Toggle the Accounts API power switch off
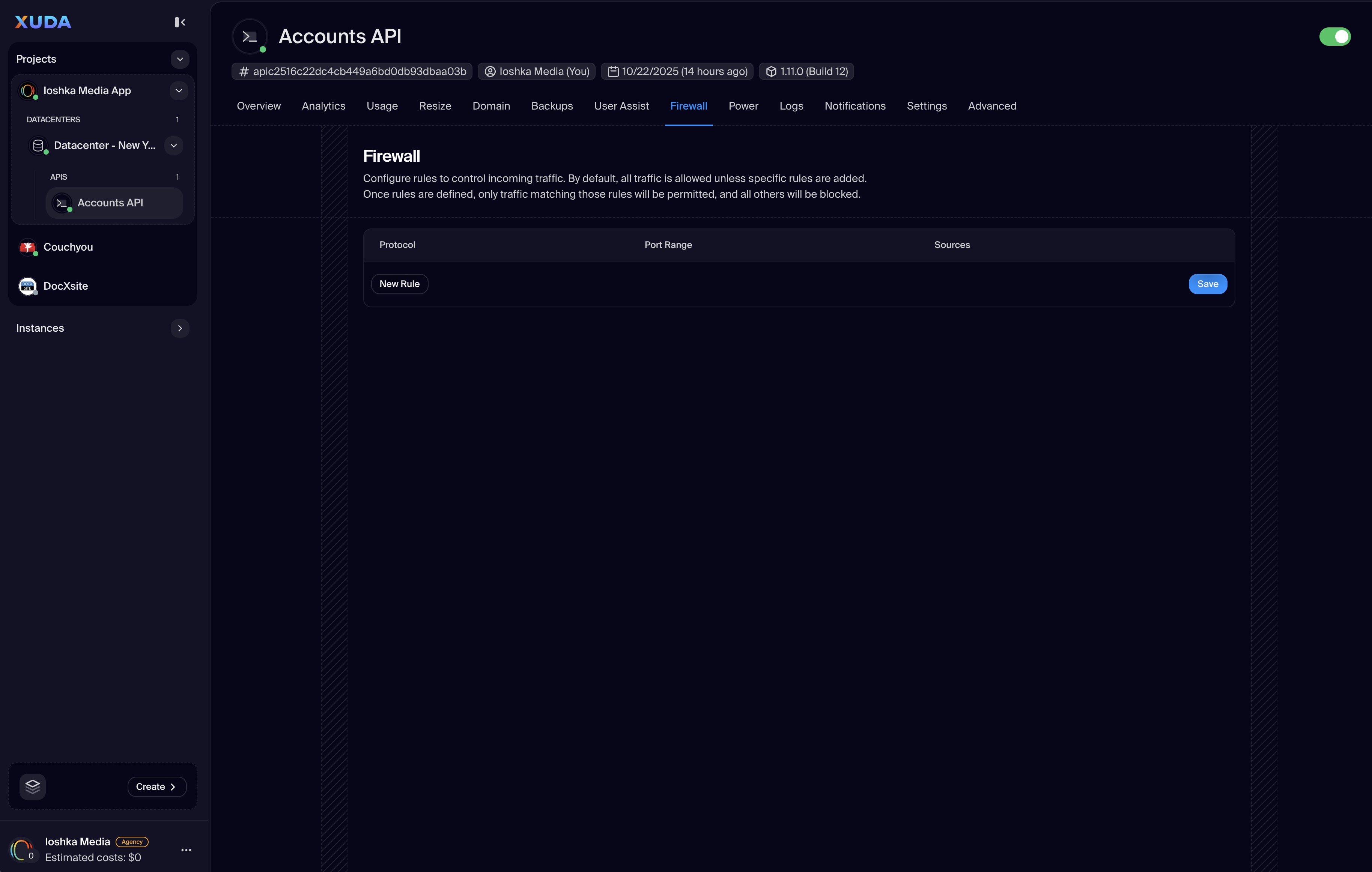 pos(1334,36)
